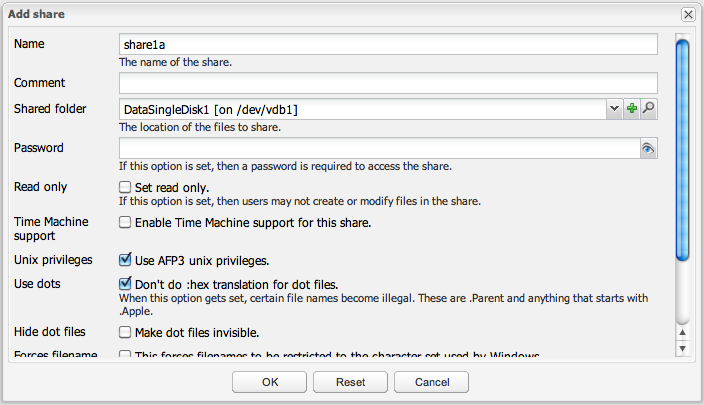Click the Comment text field
The height and width of the screenshot is (405, 704).
387,83
